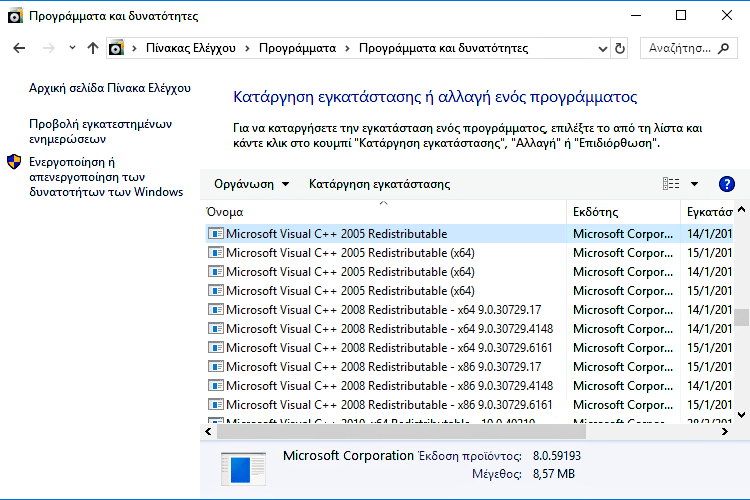Screen dimensions: 750x500
Task: Refresh the programs list
Action: tap(619, 48)
